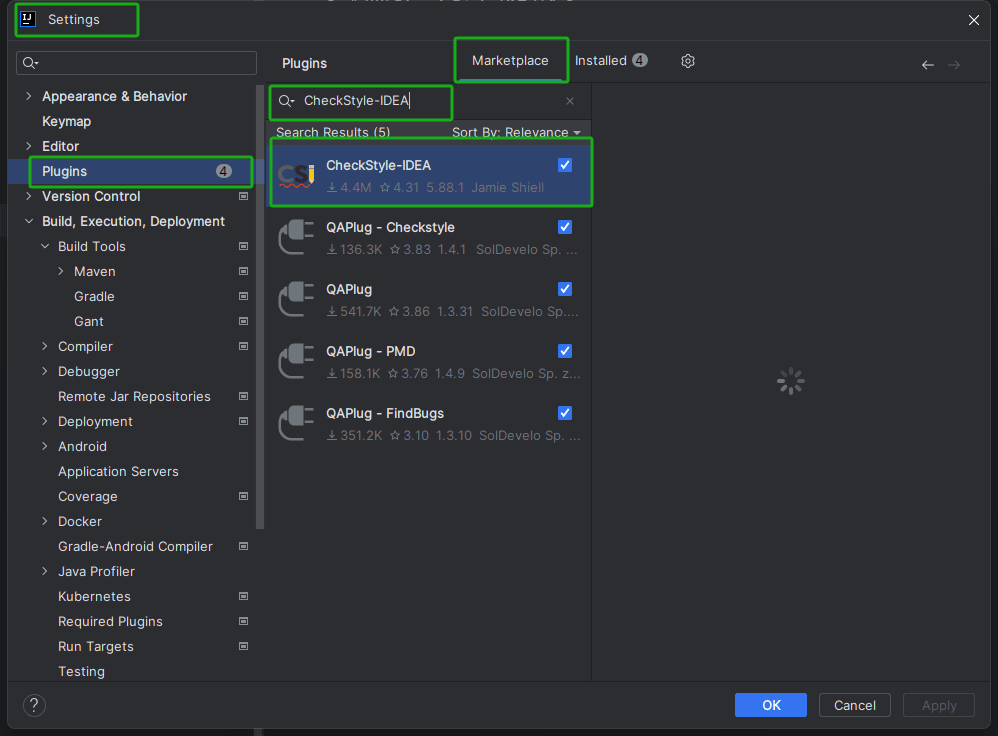998x736 pixels.
Task: Select the Marketplace tab
Action: (510, 61)
